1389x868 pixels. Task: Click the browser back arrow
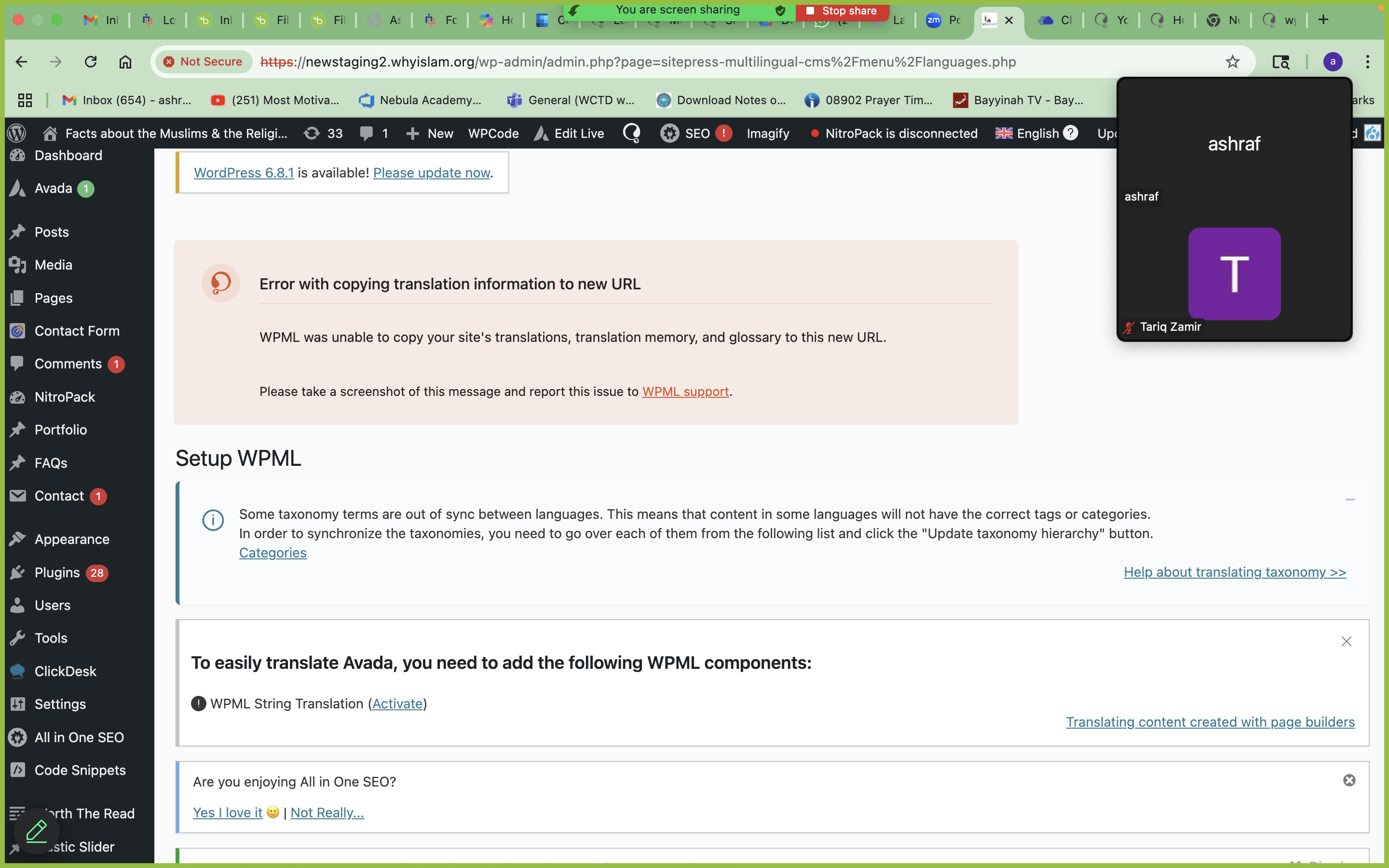(21, 61)
